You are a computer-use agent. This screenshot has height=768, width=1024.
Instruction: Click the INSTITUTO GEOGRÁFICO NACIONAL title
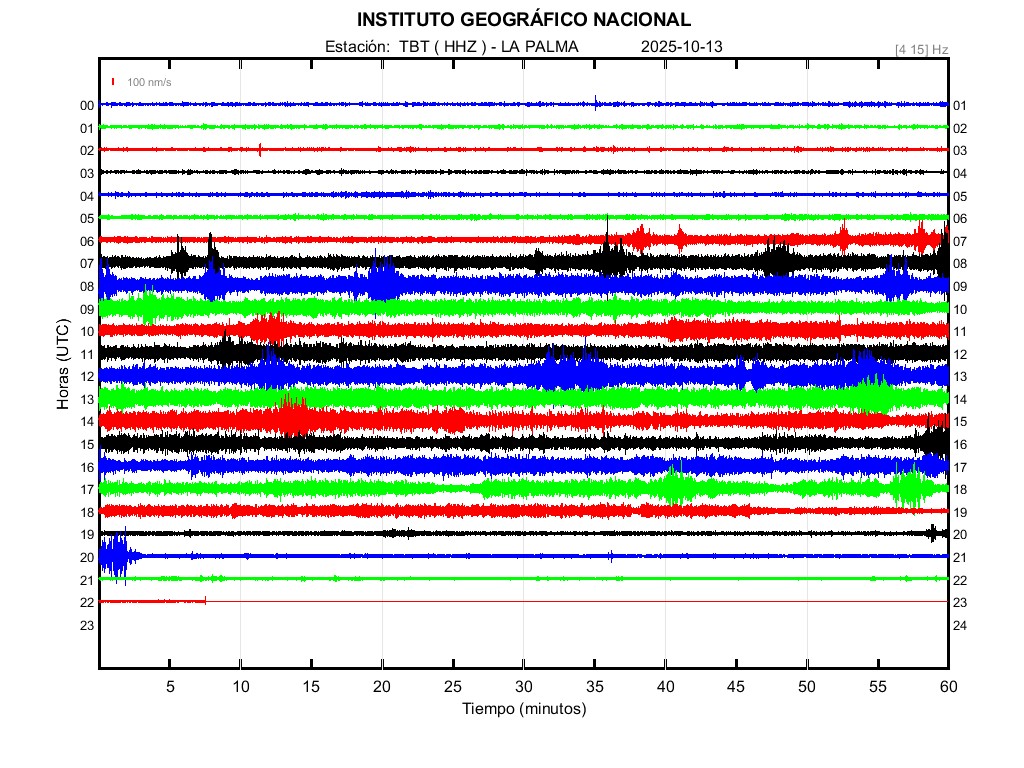tap(523, 20)
